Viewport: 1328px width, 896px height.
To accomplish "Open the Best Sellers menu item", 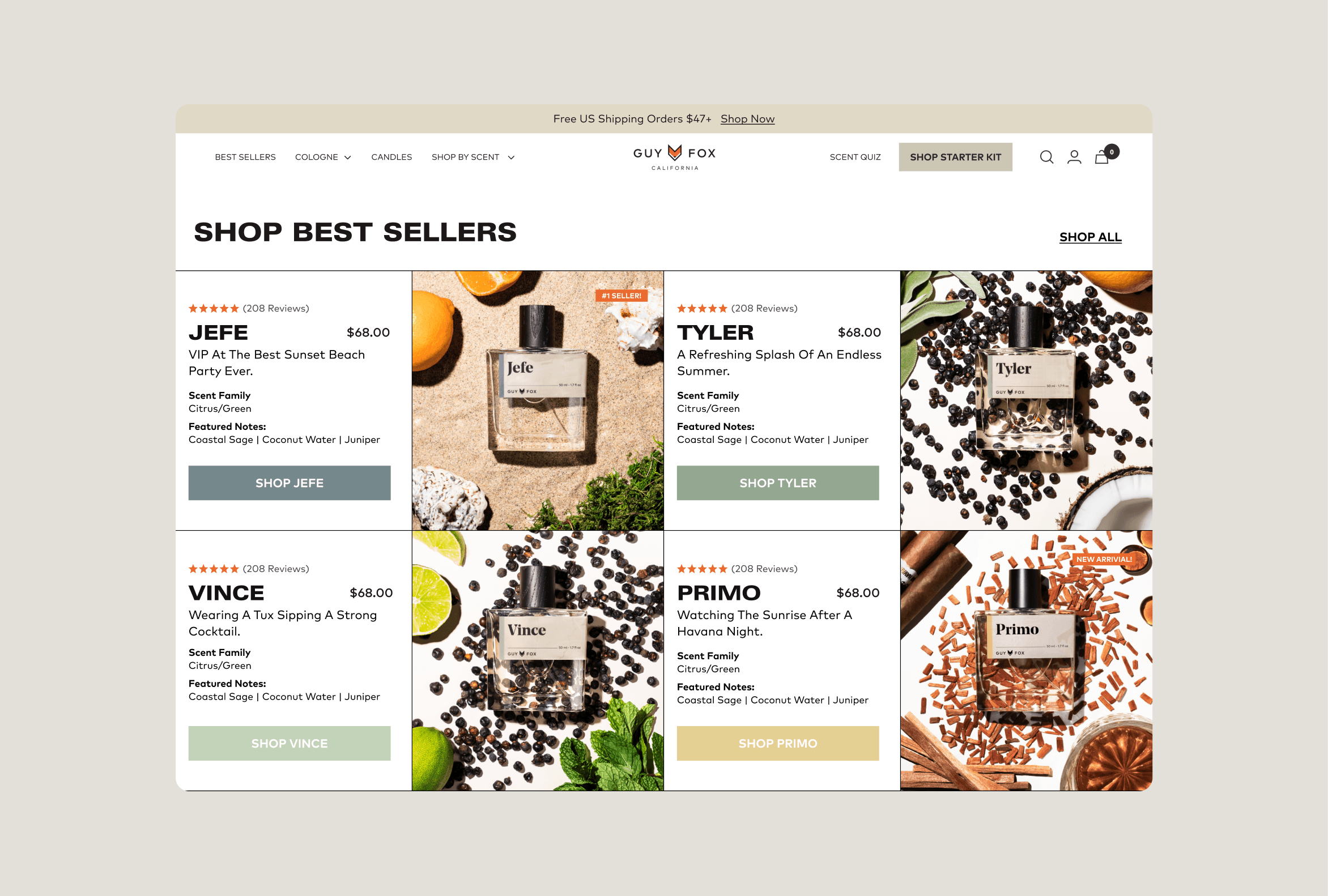I will pos(245,157).
